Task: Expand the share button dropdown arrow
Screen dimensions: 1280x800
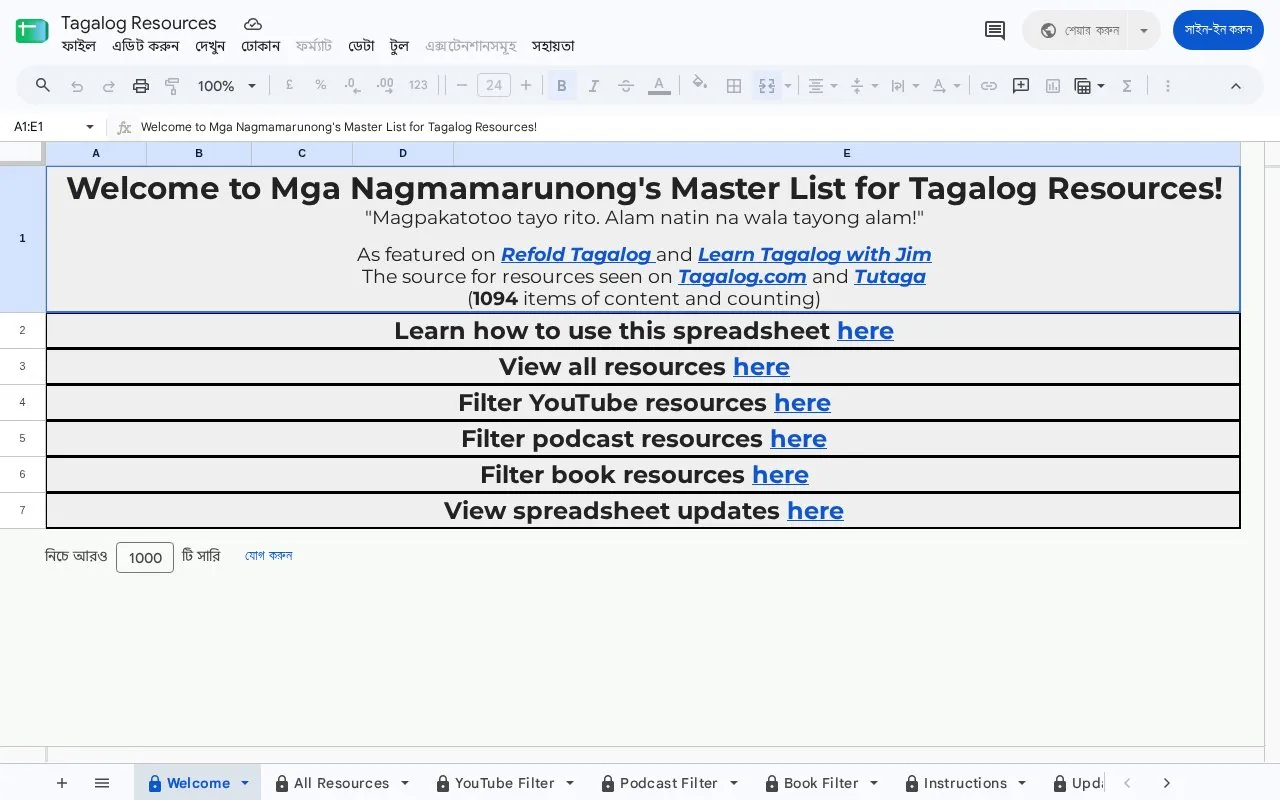Action: coord(1144,30)
